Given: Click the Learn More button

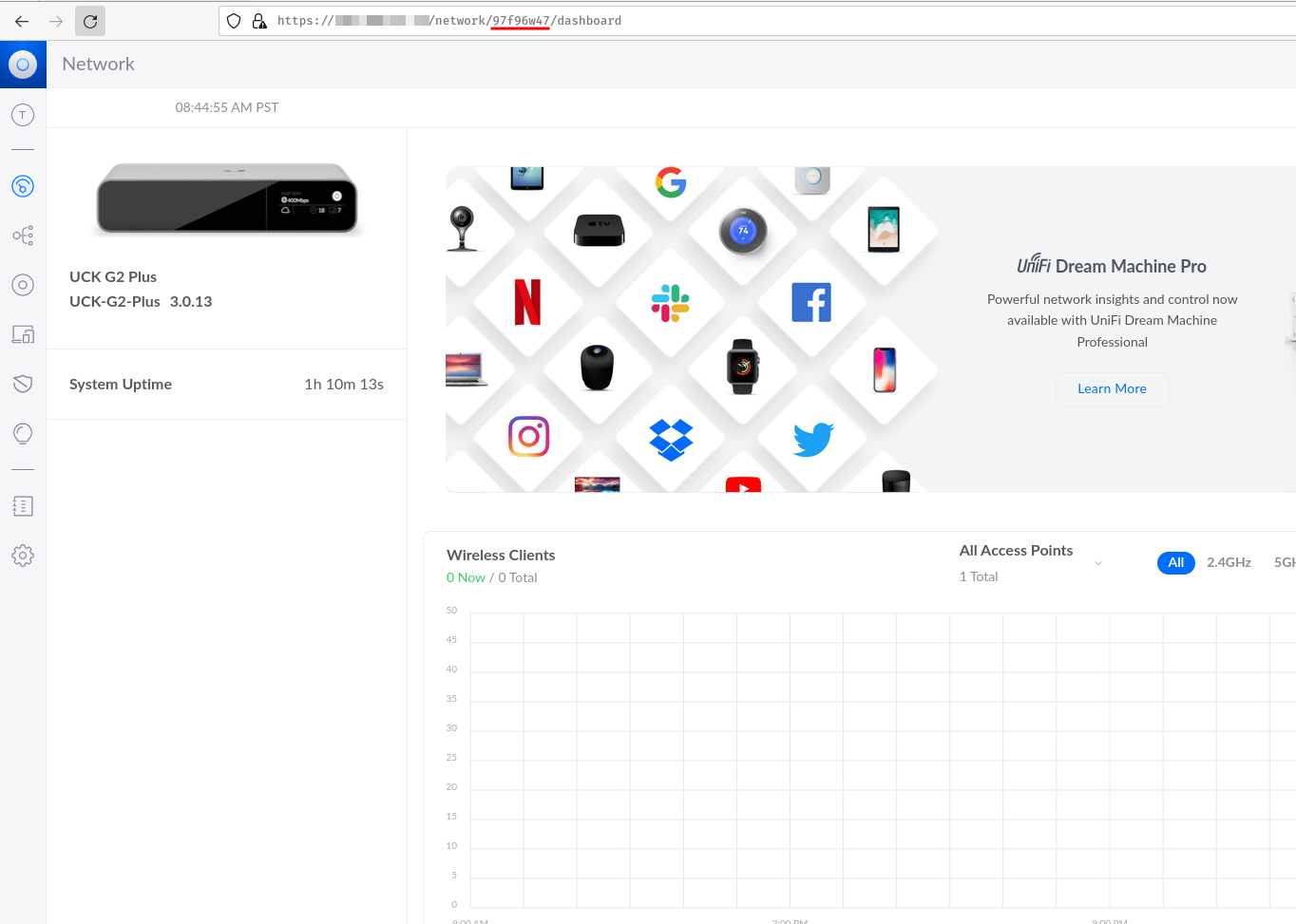Looking at the screenshot, I should coord(1112,388).
